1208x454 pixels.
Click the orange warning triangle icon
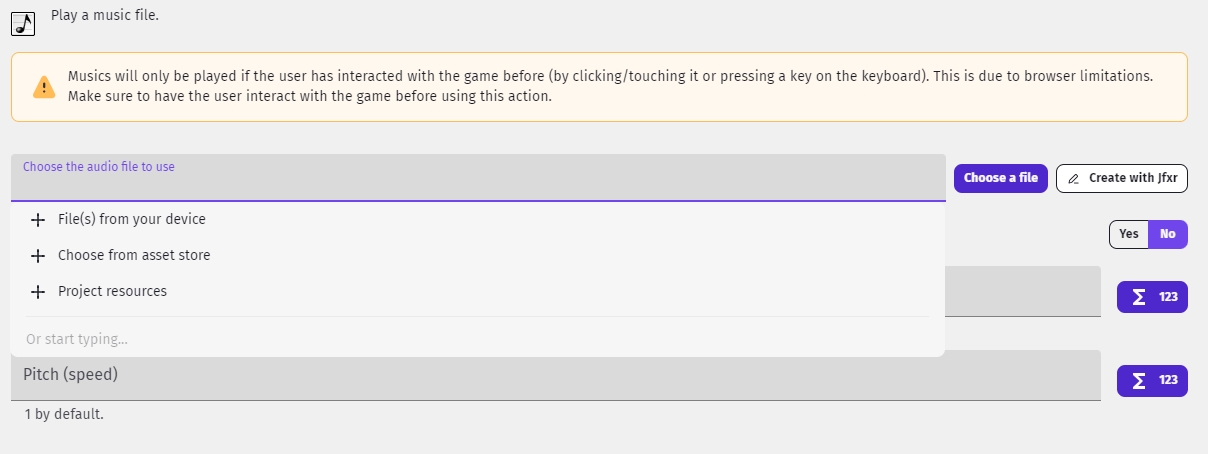tap(44, 87)
